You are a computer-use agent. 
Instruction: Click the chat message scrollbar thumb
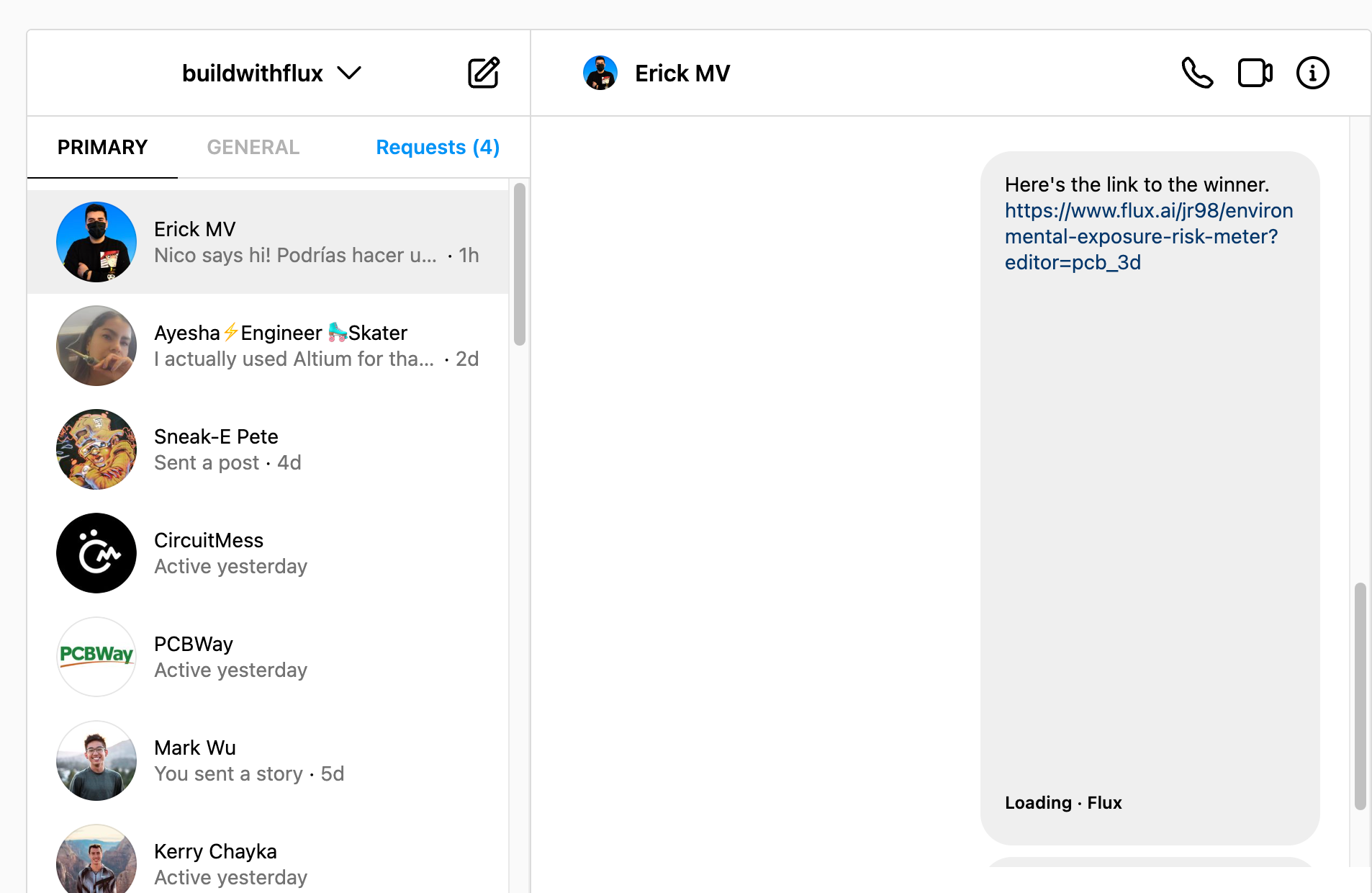click(x=1360, y=696)
